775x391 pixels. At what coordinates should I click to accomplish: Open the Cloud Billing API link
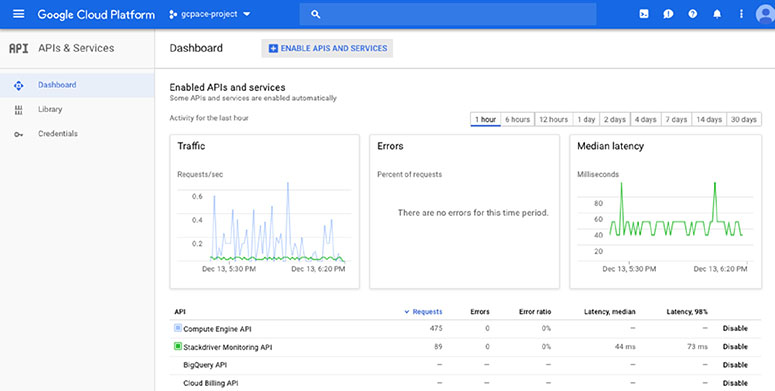click(211, 383)
